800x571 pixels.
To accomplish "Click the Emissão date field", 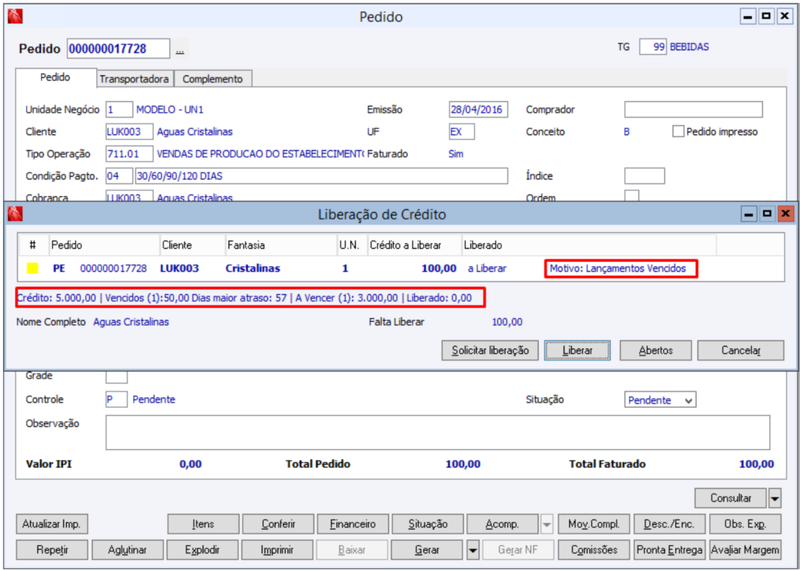I will pyautogui.click(x=479, y=109).
